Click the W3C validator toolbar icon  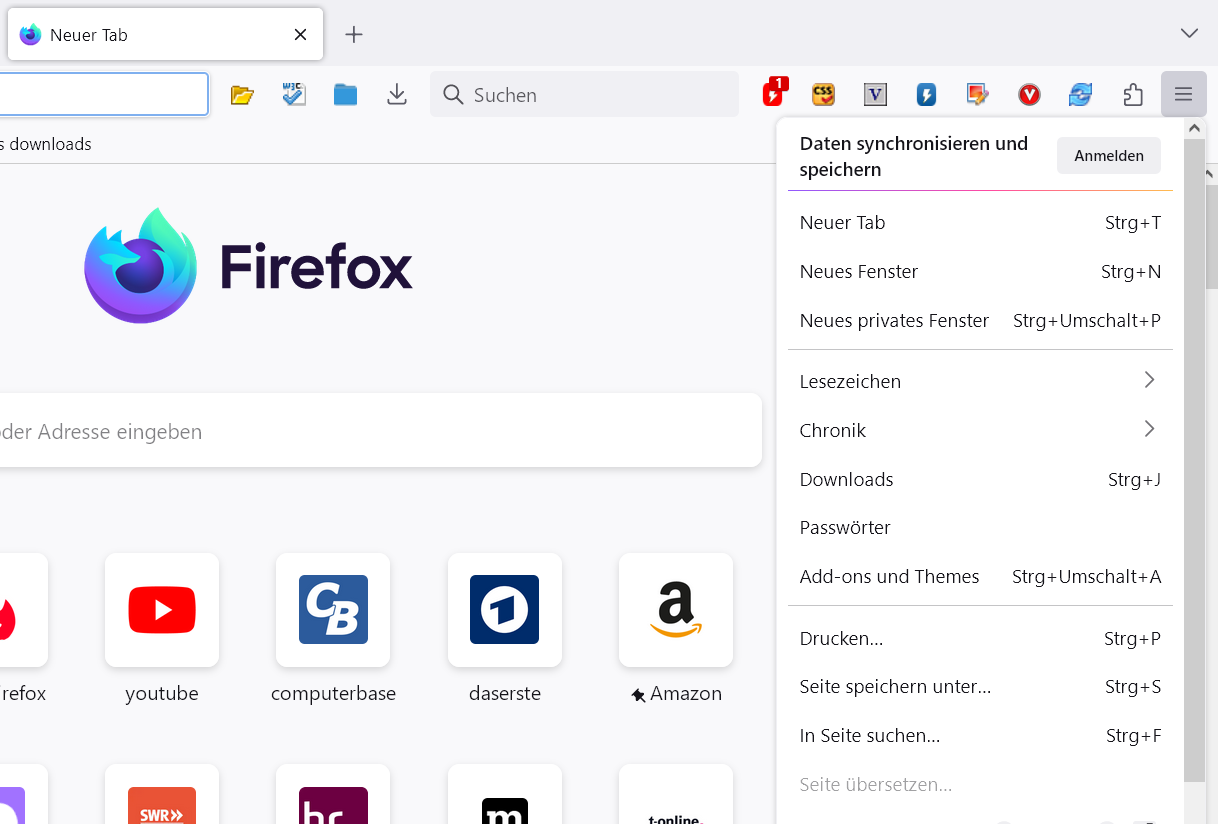point(293,95)
